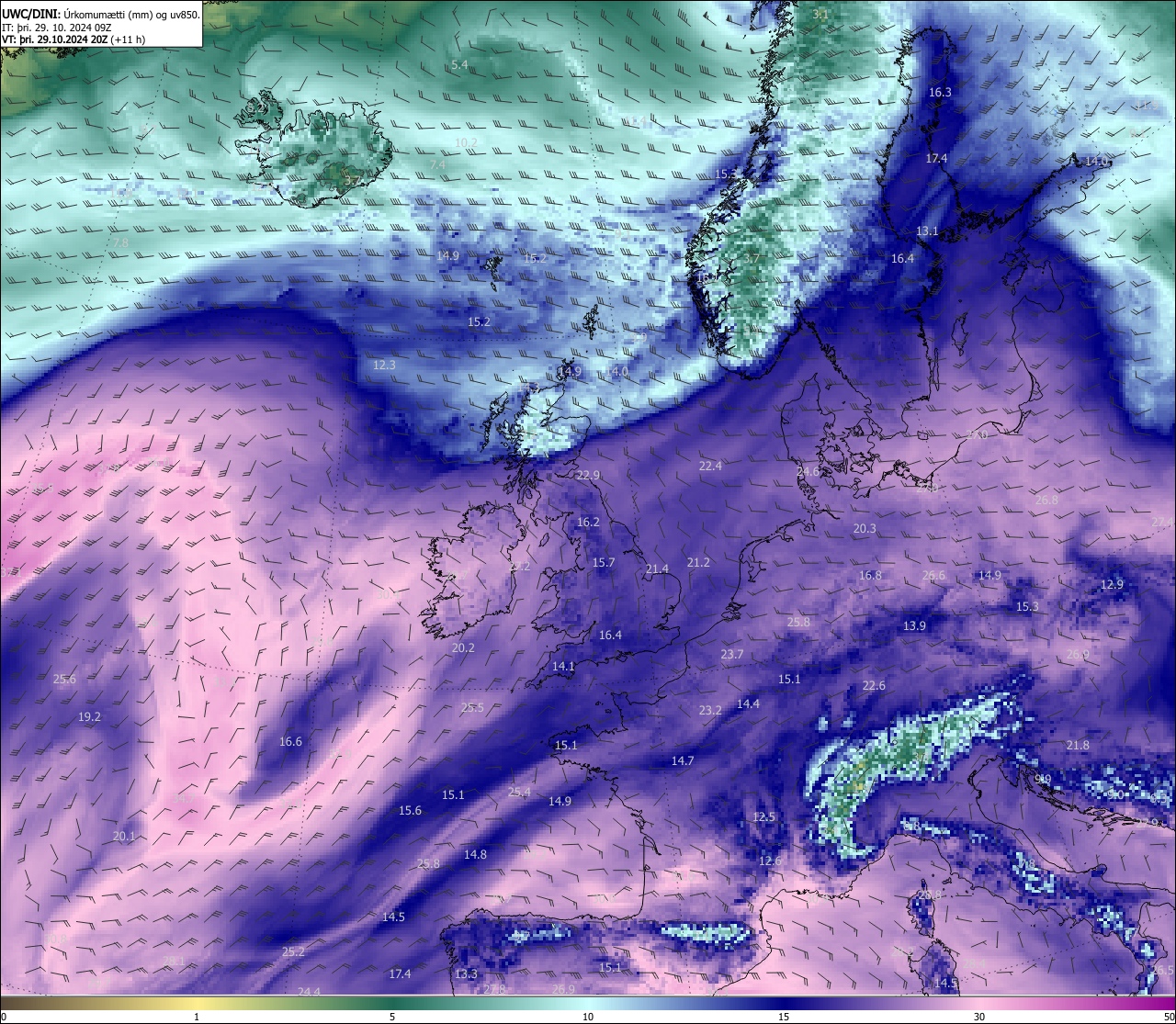Viewport: 1176px width, 1024px height.
Task: Click the 14.4 value over eastern France
Action: (x=748, y=704)
